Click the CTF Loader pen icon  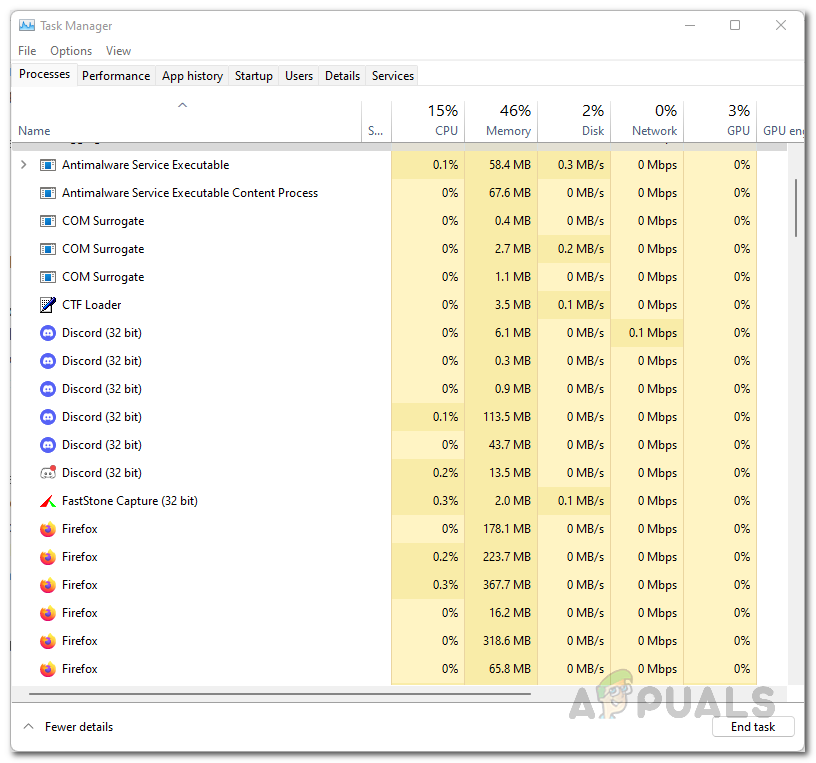(x=47, y=305)
